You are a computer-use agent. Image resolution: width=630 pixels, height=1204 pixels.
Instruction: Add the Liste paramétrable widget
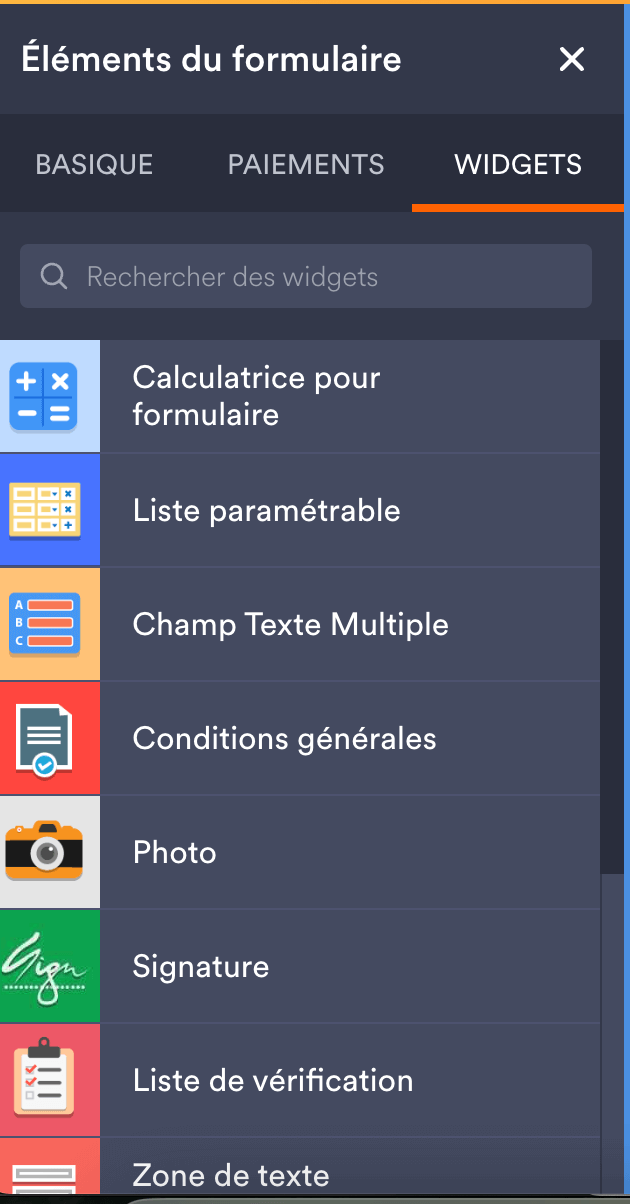pos(266,511)
